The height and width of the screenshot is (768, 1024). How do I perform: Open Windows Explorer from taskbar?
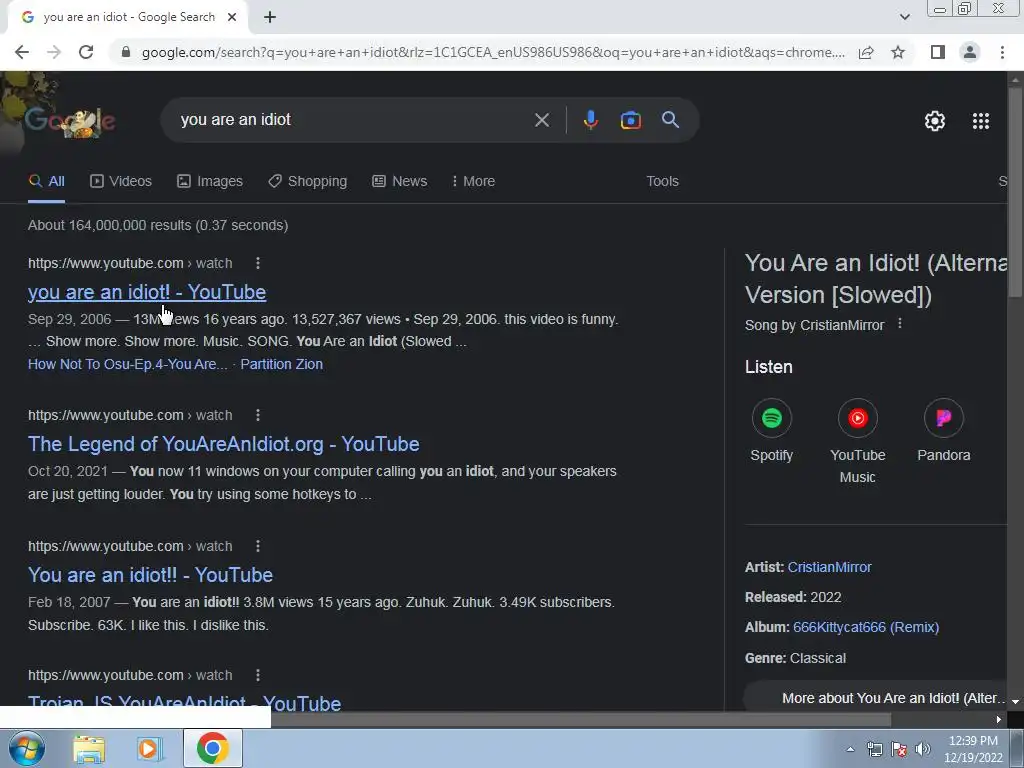pyautogui.click(x=88, y=749)
